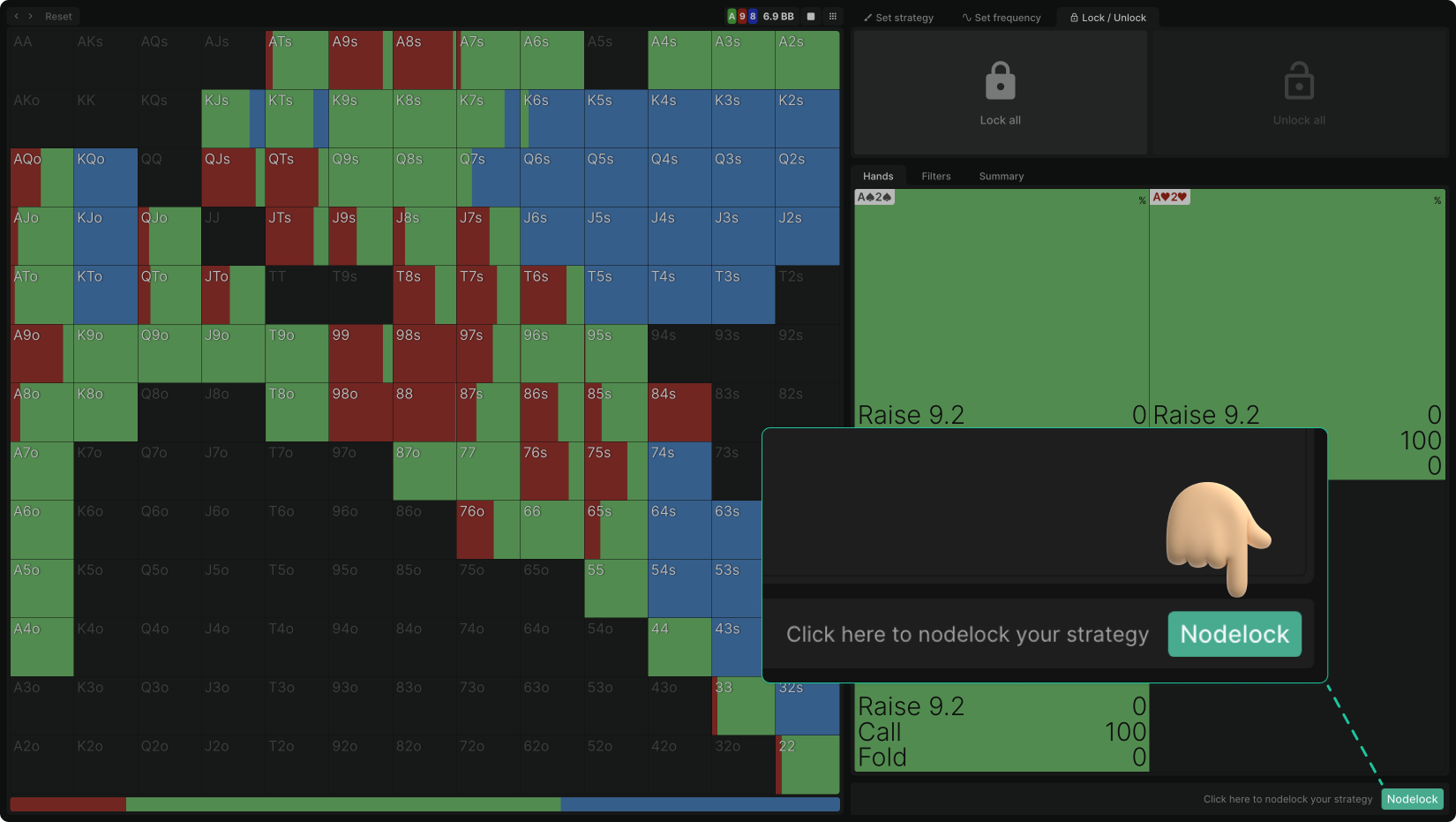Click the Unlock all padlock icon
1456x822 pixels.
point(1298,81)
